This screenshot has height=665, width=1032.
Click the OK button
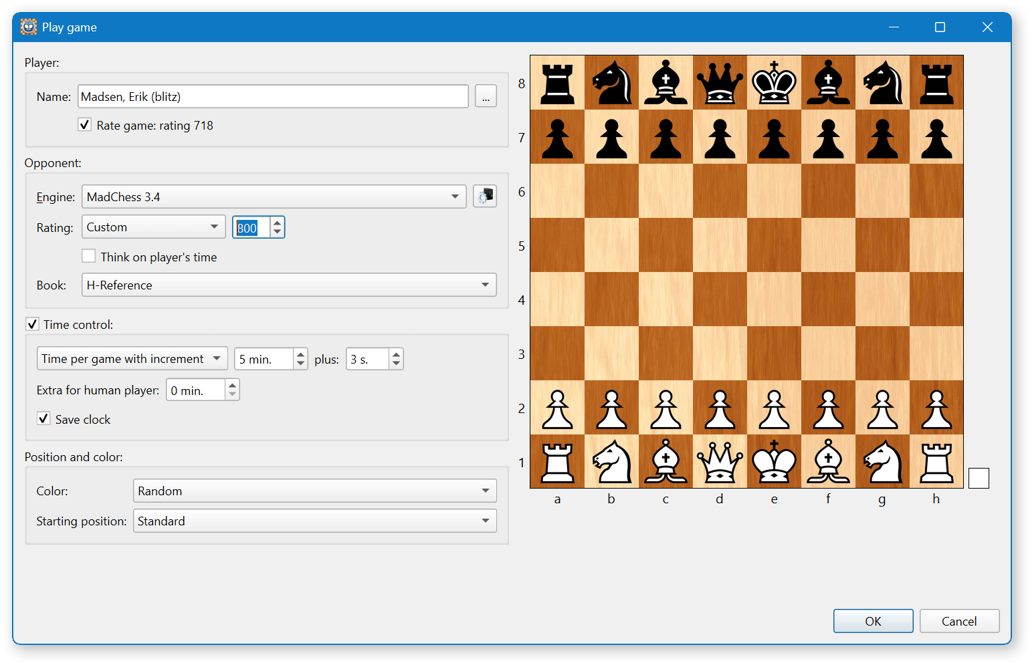coord(873,621)
